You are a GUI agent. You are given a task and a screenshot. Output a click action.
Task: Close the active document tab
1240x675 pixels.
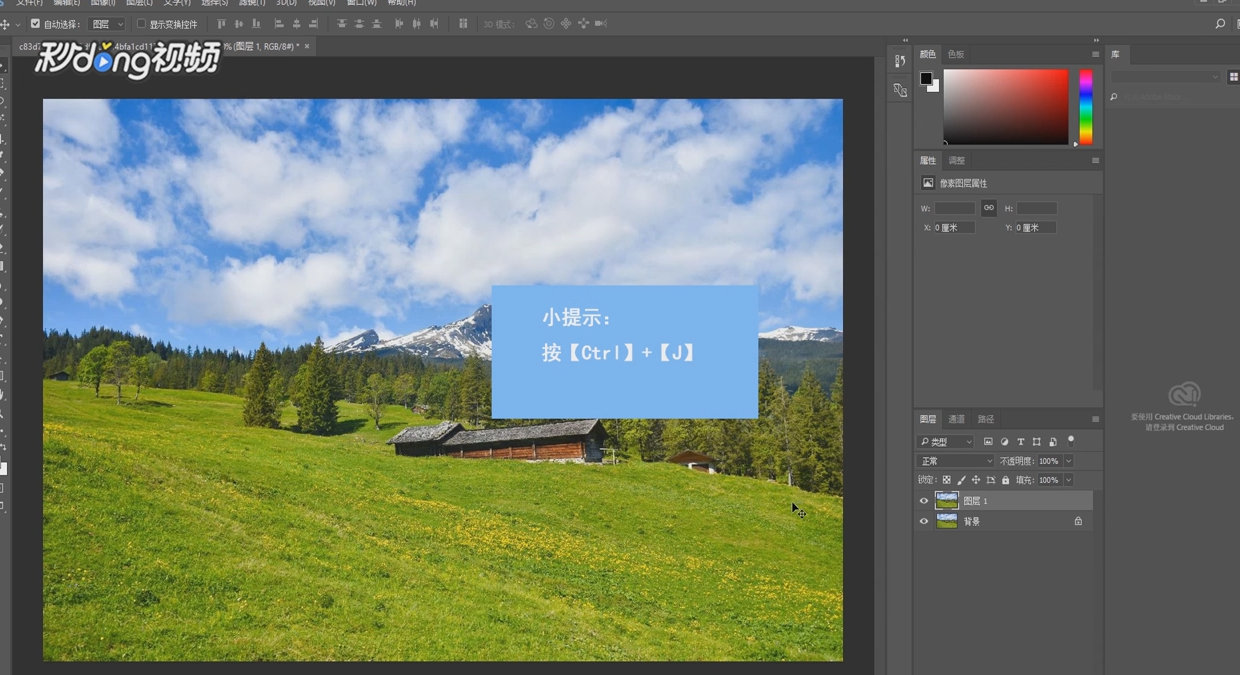(x=307, y=46)
